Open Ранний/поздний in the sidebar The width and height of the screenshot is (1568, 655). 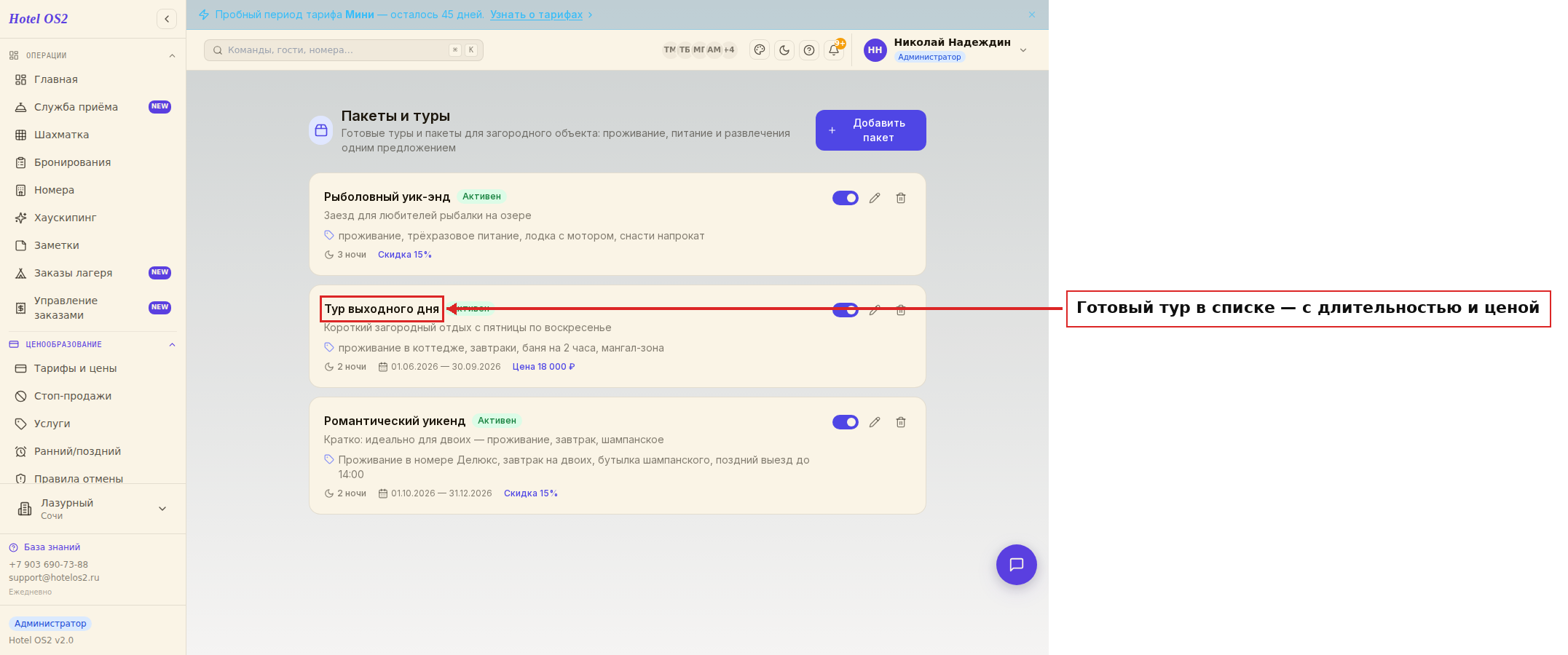(x=92, y=451)
